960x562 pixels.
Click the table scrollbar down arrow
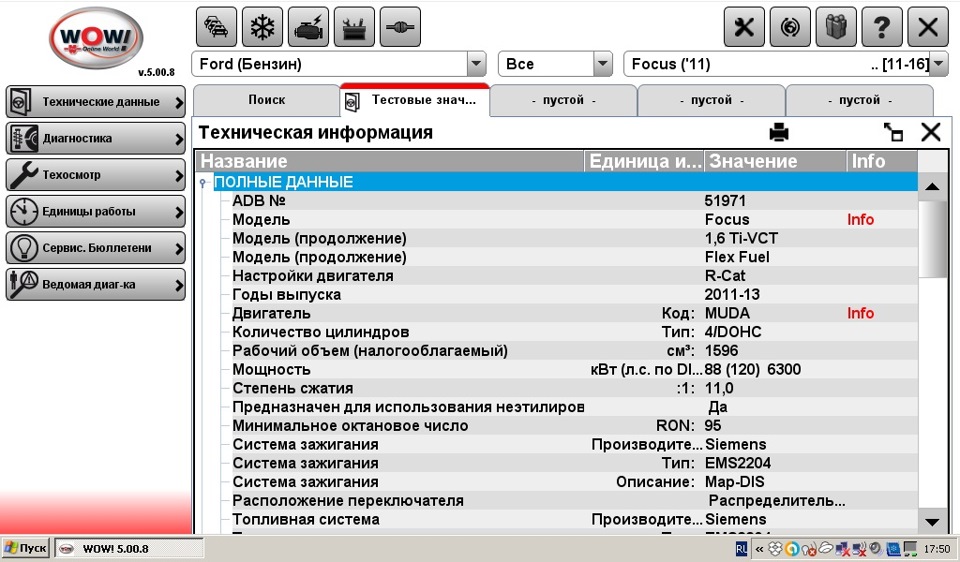pyautogui.click(x=932, y=522)
